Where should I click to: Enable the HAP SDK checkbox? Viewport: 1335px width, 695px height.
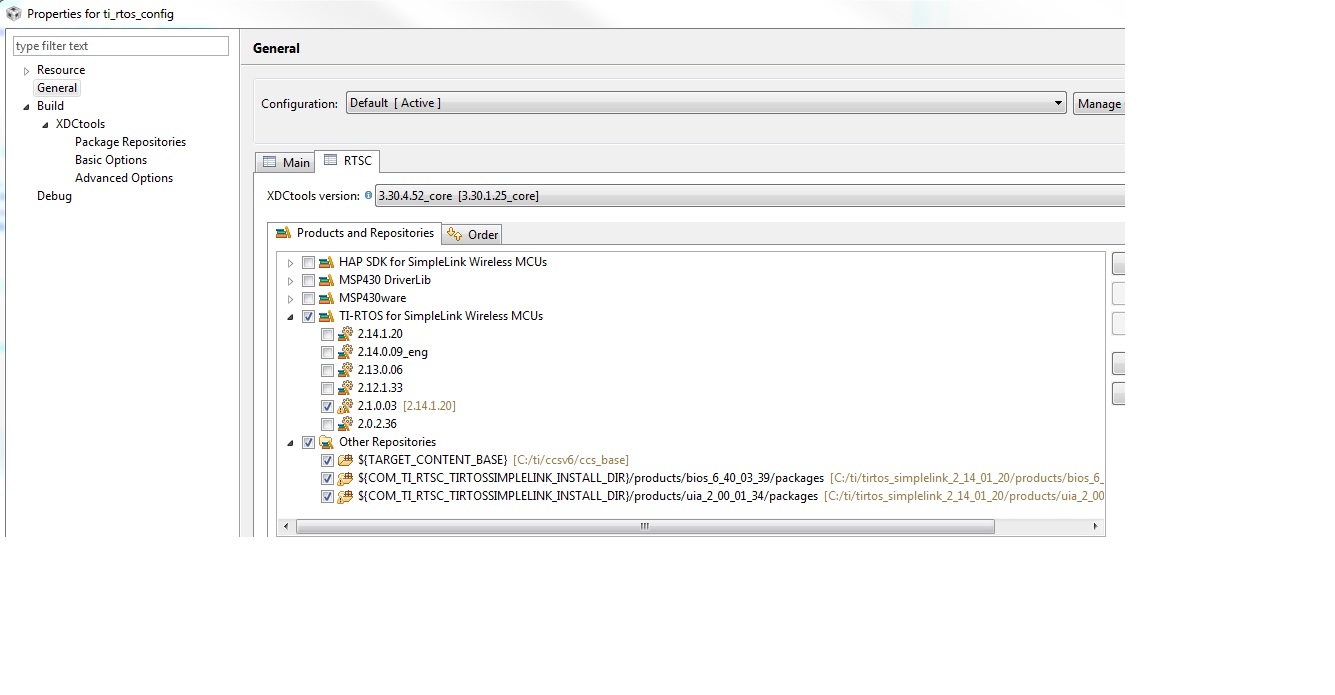click(x=308, y=262)
